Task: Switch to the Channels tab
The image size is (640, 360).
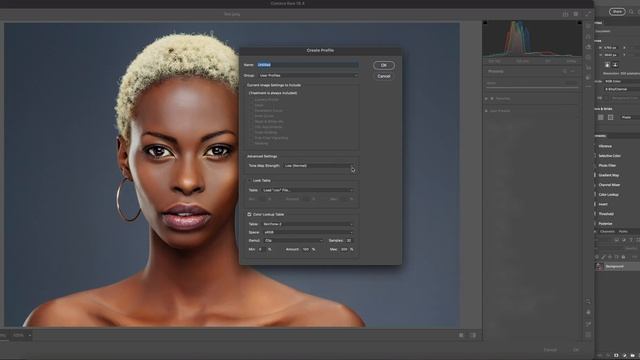Action: coord(607,231)
